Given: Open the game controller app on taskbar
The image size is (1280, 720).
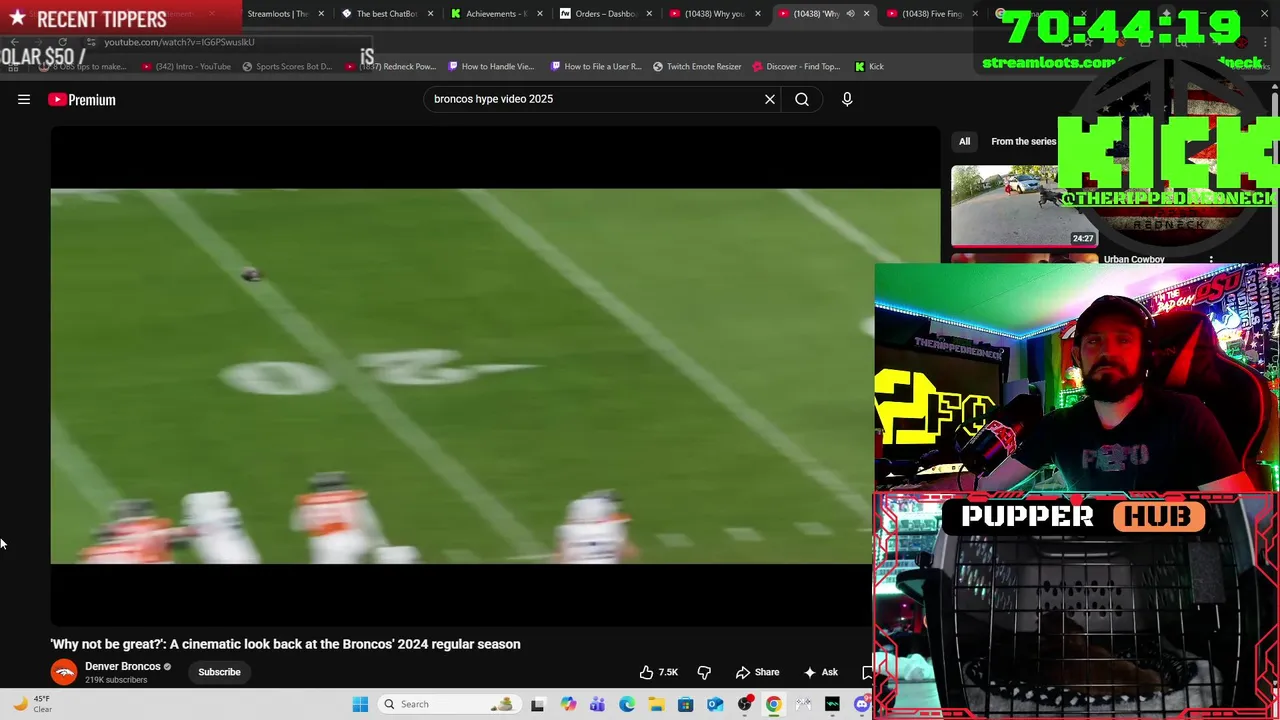Looking at the screenshot, I should coord(803,704).
